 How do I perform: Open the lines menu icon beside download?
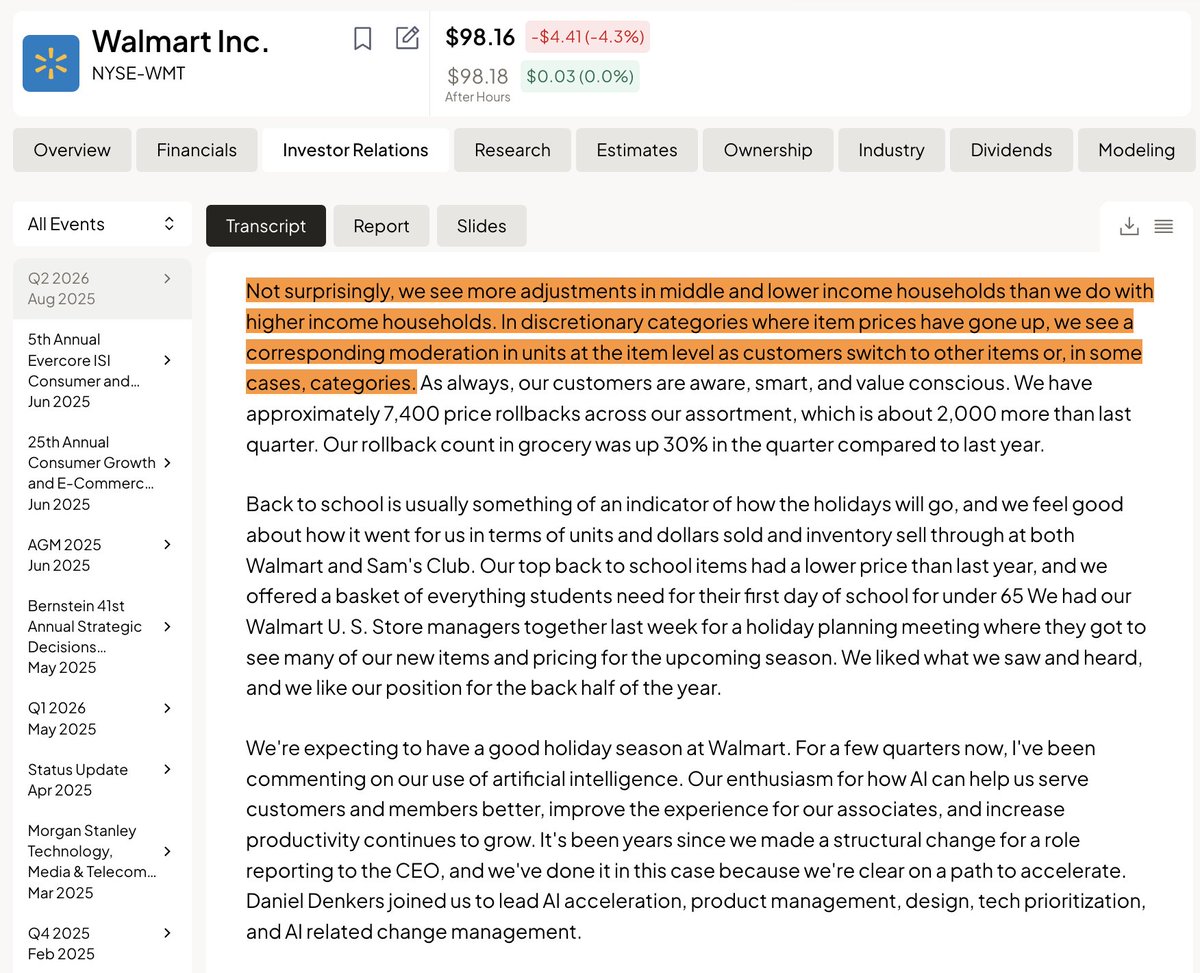1163,226
